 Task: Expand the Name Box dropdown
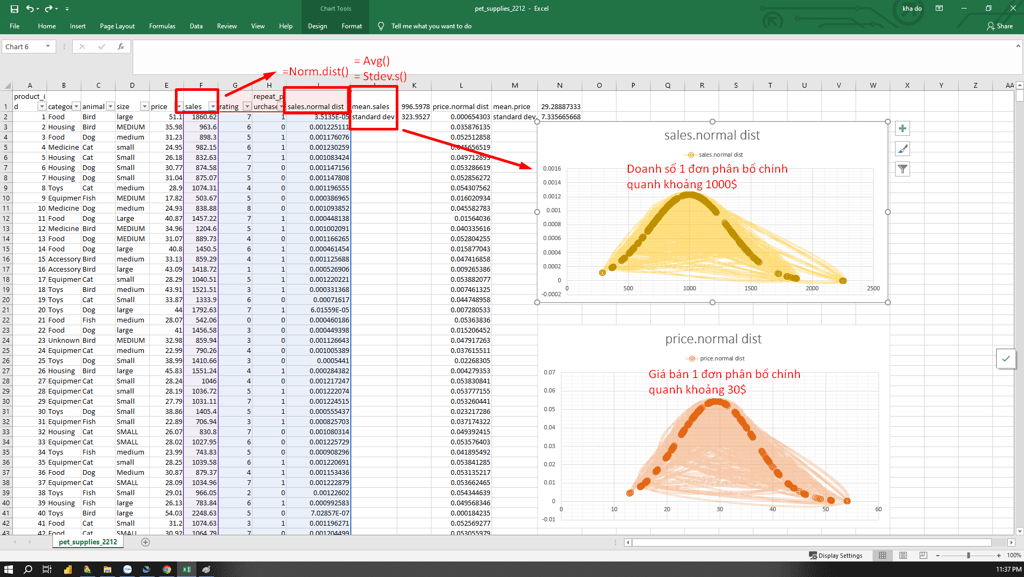(47, 46)
